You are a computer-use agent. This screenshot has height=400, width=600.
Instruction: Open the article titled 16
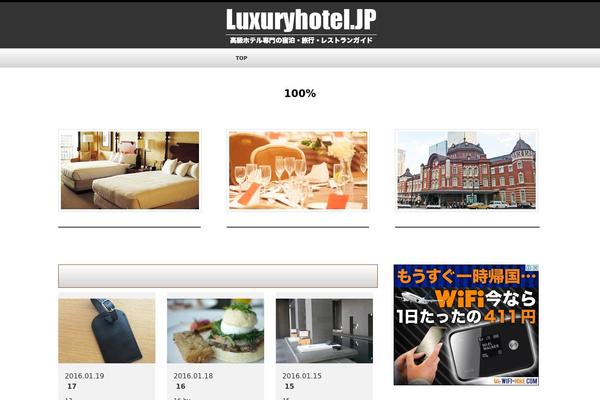[x=181, y=387]
